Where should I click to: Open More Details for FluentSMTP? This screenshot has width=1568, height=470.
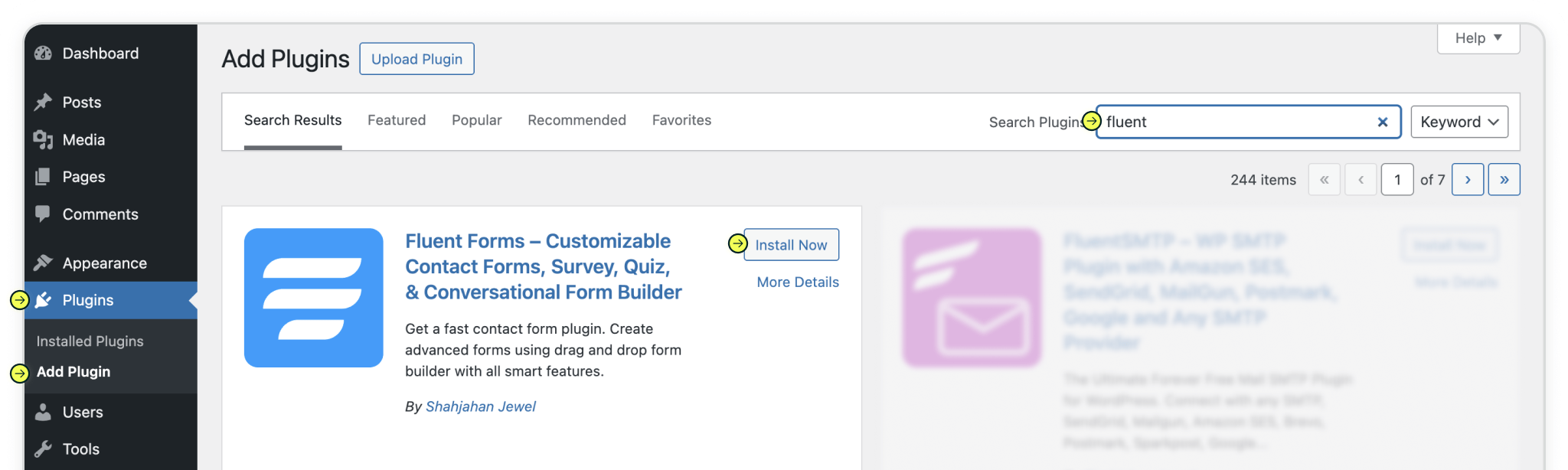(1456, 282)
